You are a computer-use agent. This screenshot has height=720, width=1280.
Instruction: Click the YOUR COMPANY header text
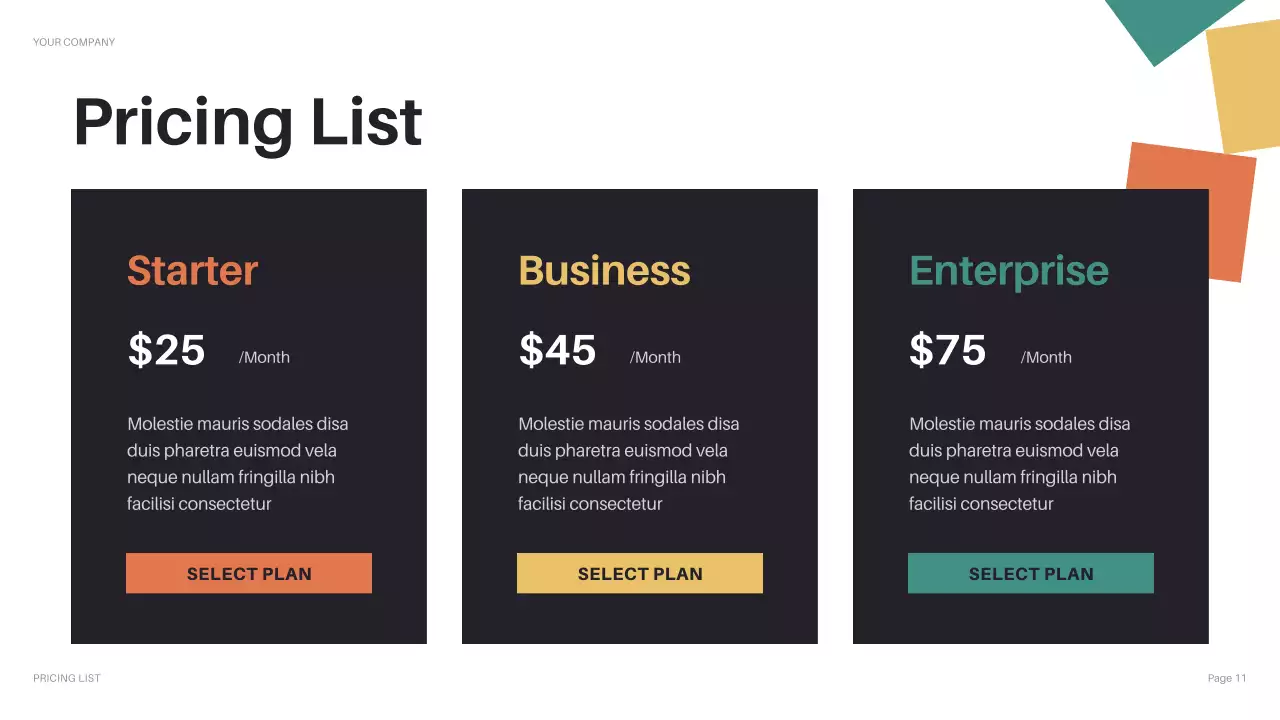74,42
